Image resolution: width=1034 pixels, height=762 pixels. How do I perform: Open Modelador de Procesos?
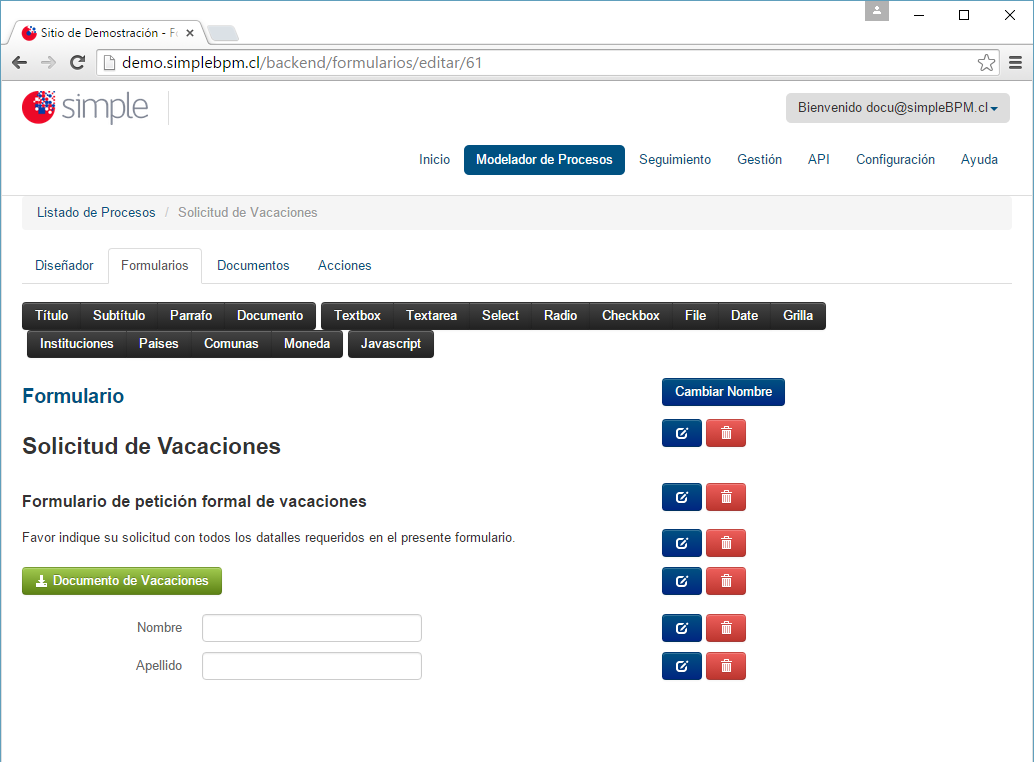point(544,160)
